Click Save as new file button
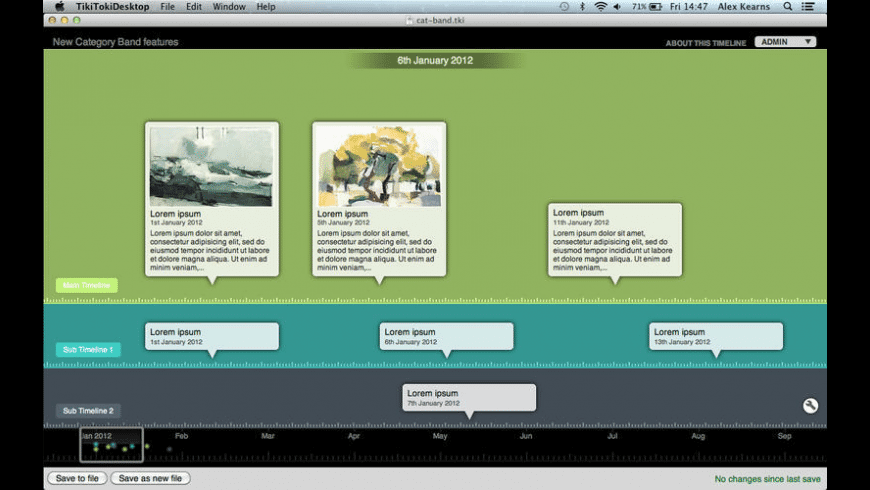870x490 pixels. point(150,478)
